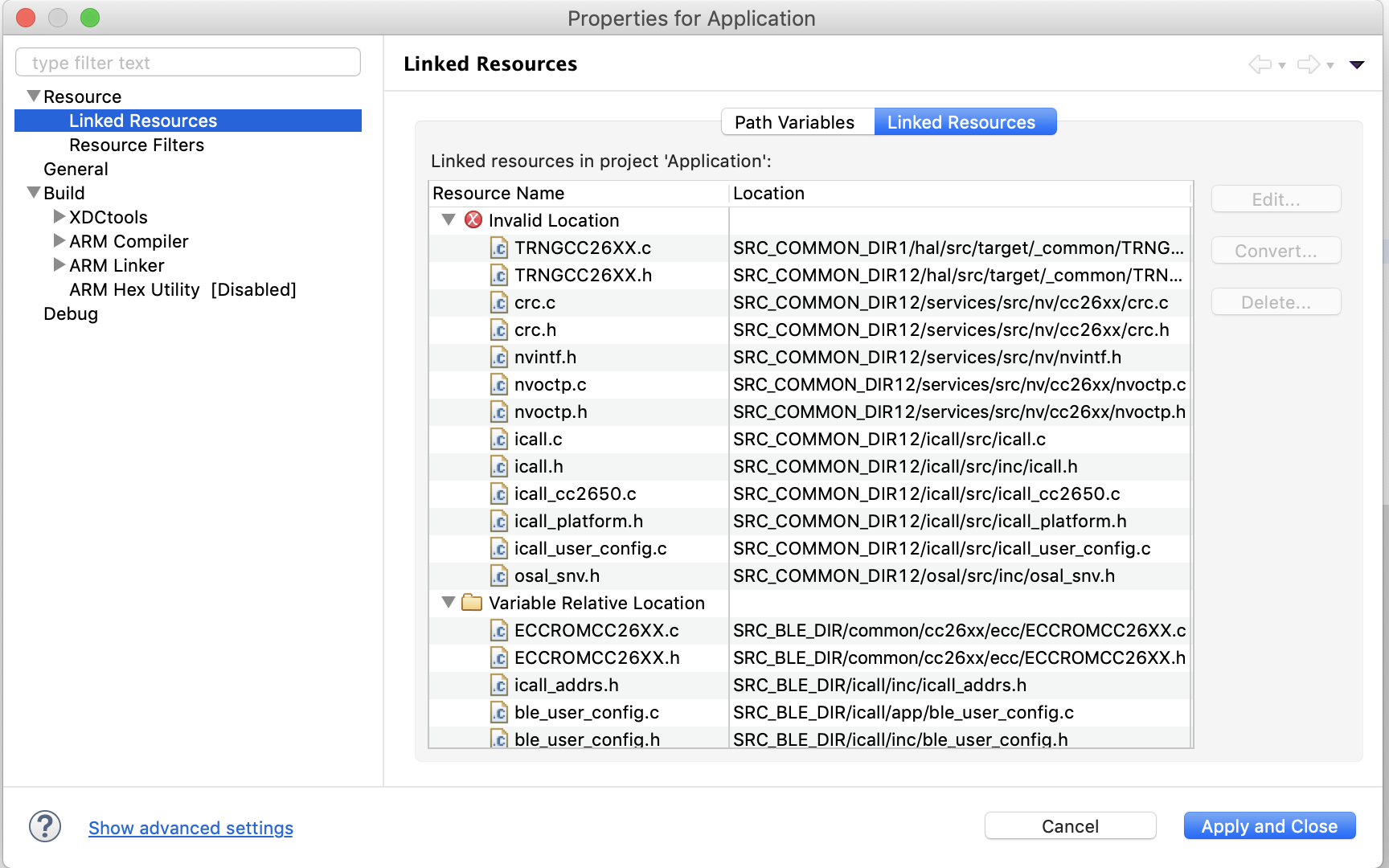Open the General properties page
The width and height of the screenshot is (1389, 868).
[x=76, y=169]
